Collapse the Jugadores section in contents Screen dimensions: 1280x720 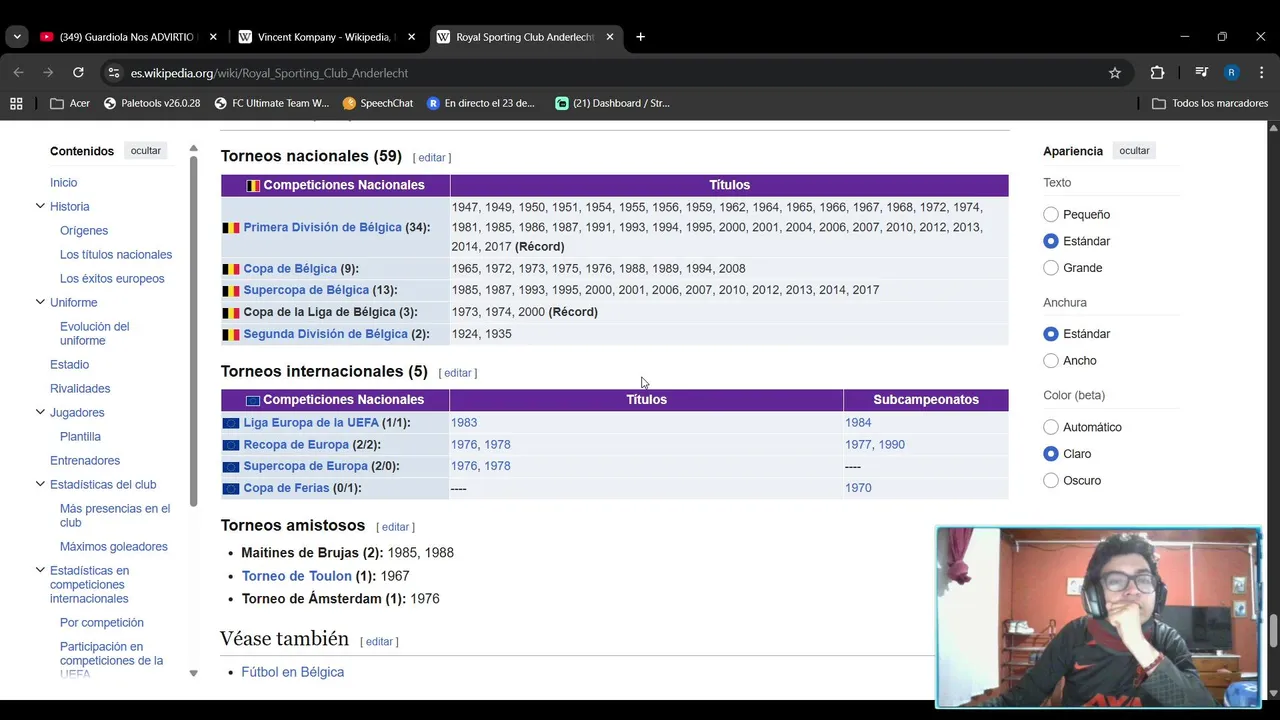(40, 412)
